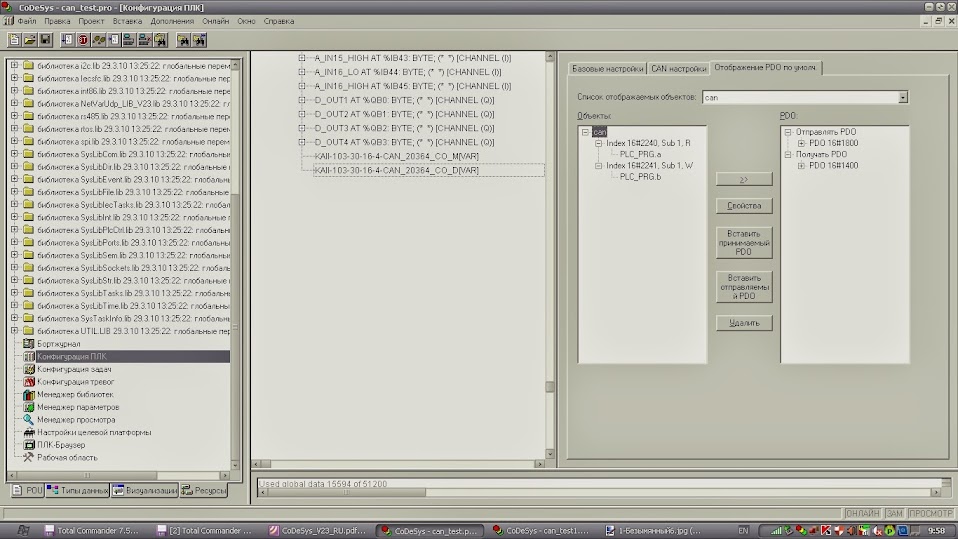Click the Step over toolbar icon

[x=114, y=40]
